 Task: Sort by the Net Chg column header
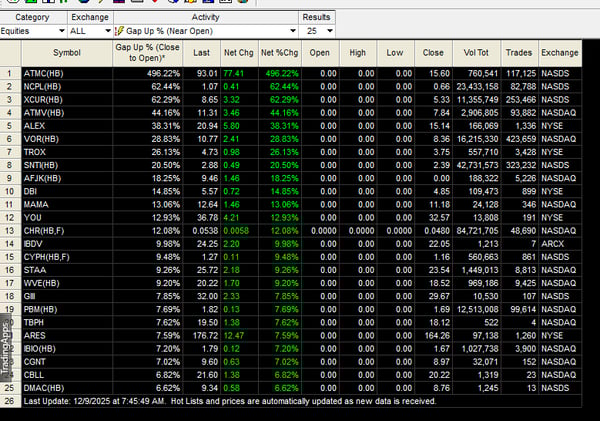pyautogui.click(x=239, y=53)
